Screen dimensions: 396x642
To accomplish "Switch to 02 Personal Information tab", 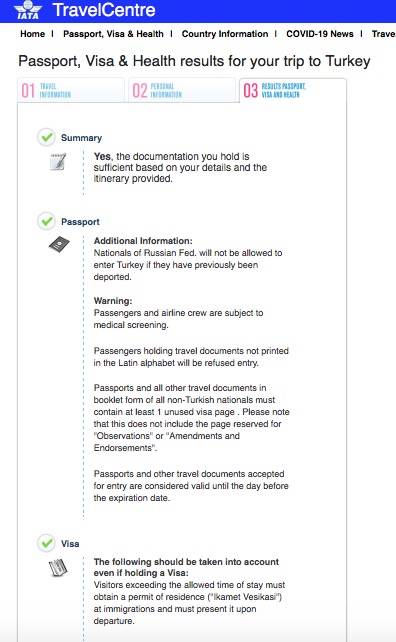I will click(x=182, y=90).
